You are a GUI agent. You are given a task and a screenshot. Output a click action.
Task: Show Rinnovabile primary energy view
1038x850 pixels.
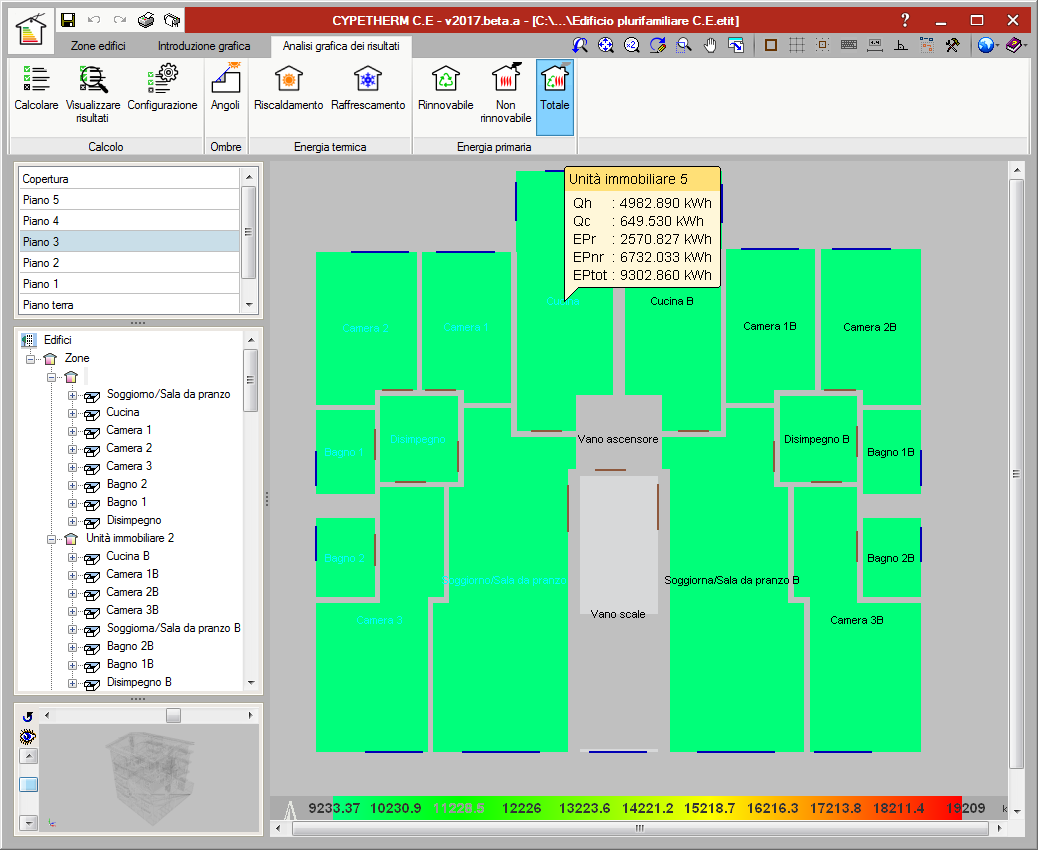coord(446,89)
